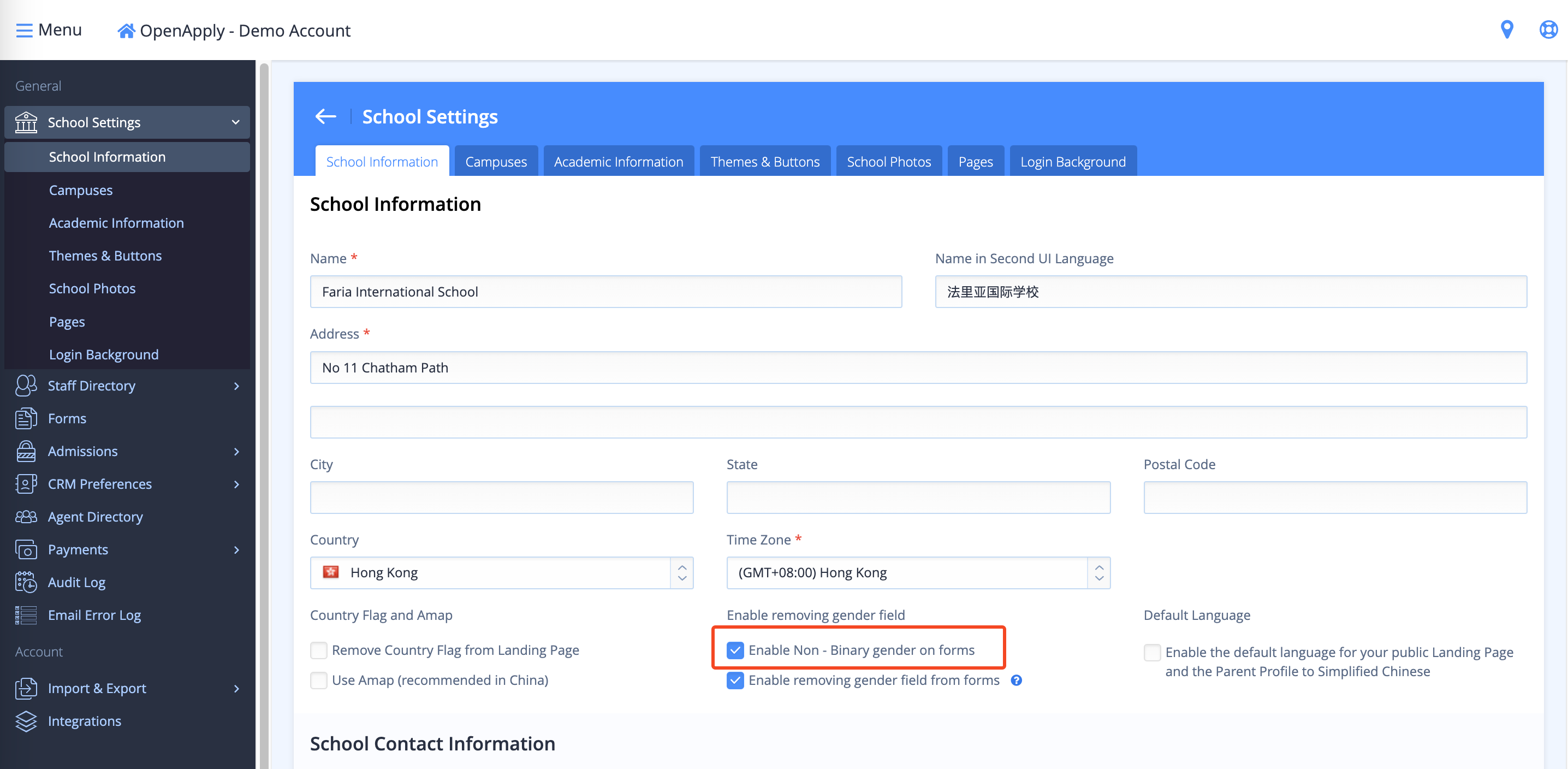1568x769 pixels.
Task: Click the home icon beside OpenApply
Action: pos(126,31)
